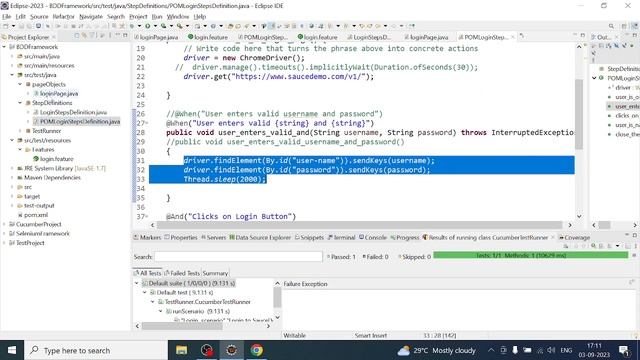
Task: Open the Coverage tab
Action: (574, 237)
